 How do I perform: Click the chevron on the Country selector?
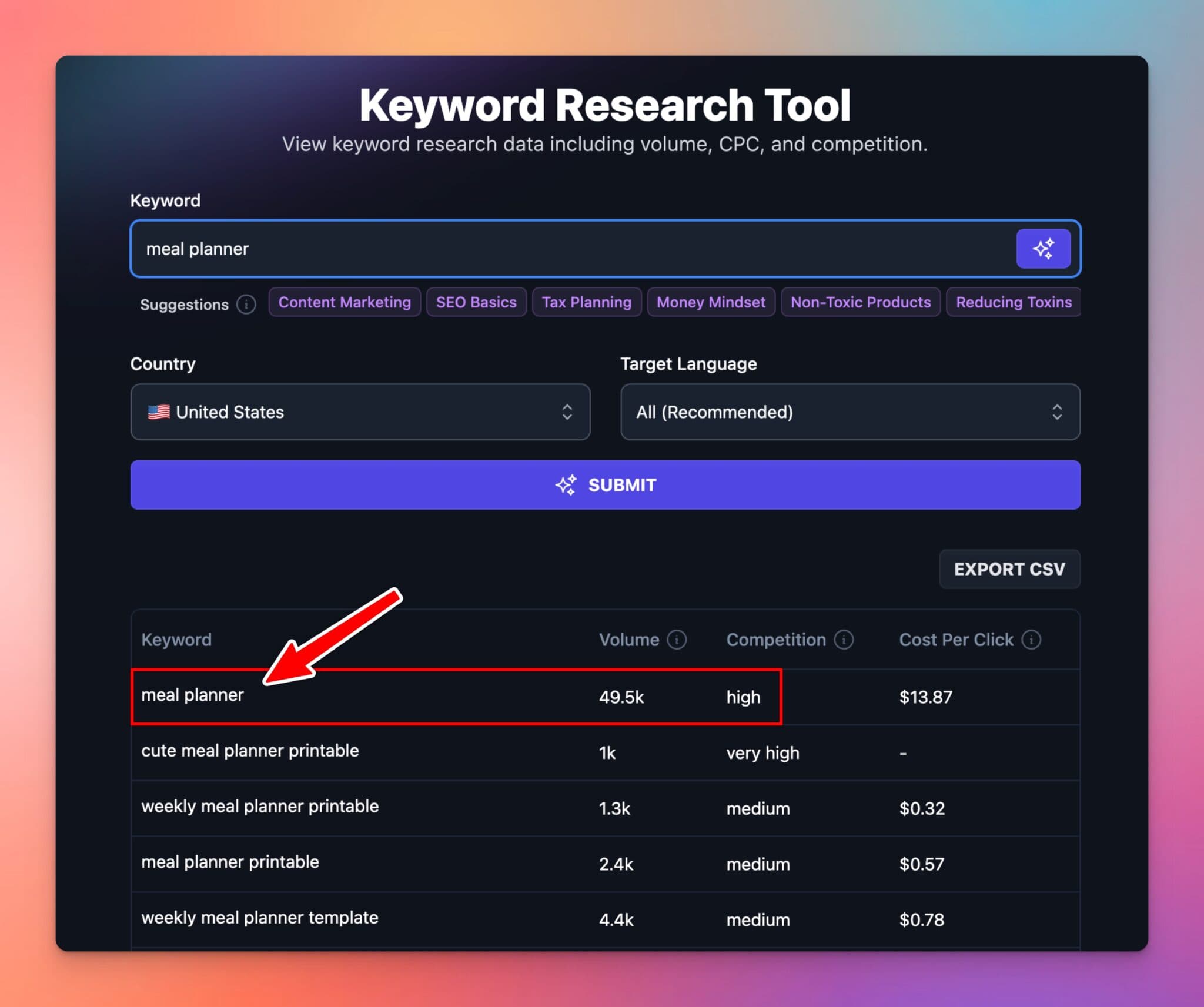[566, 412]
